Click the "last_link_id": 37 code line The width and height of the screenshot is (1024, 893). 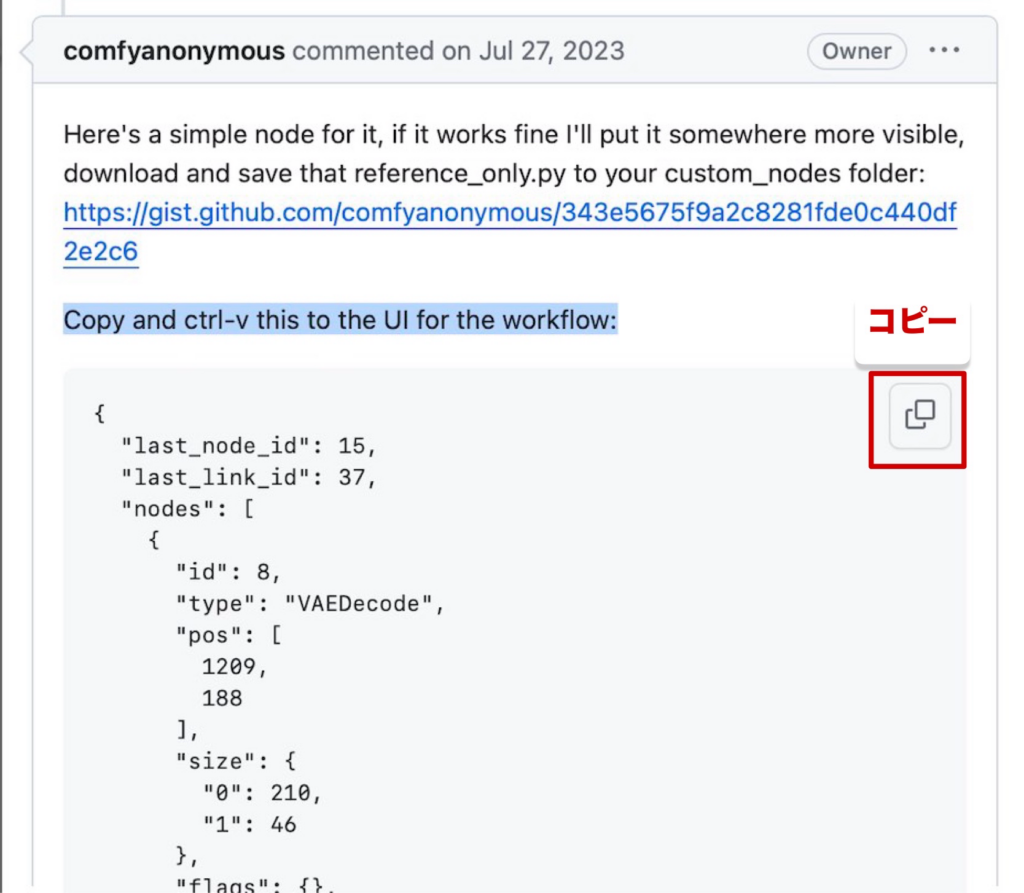(249, 477)
